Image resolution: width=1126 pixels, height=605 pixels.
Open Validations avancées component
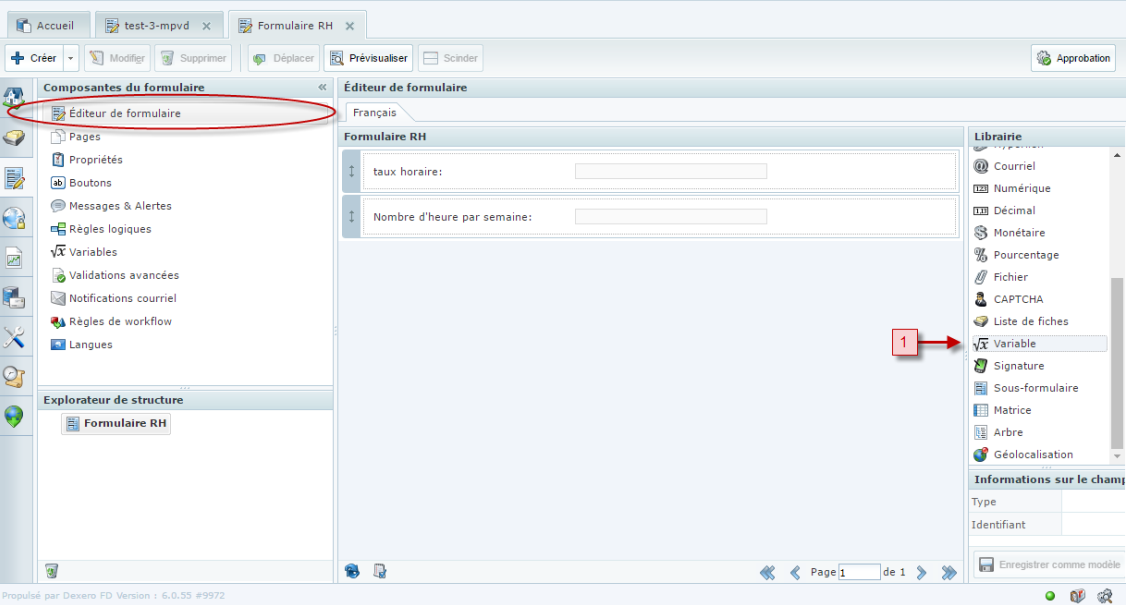point(123,275)
